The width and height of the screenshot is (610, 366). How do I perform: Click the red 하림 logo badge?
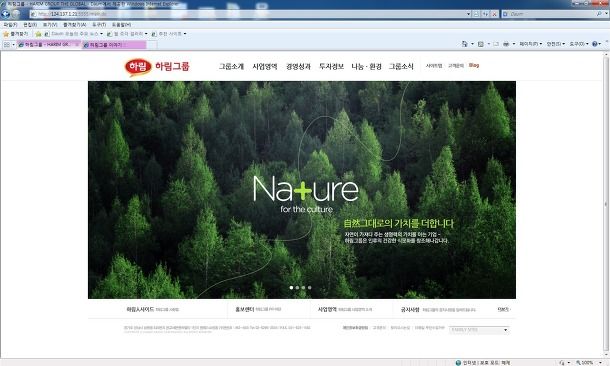coord(138,67)
